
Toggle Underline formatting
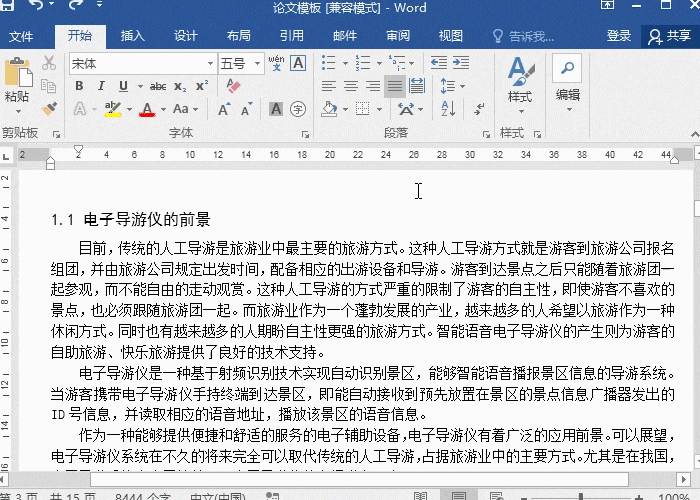tap(124, 86)
